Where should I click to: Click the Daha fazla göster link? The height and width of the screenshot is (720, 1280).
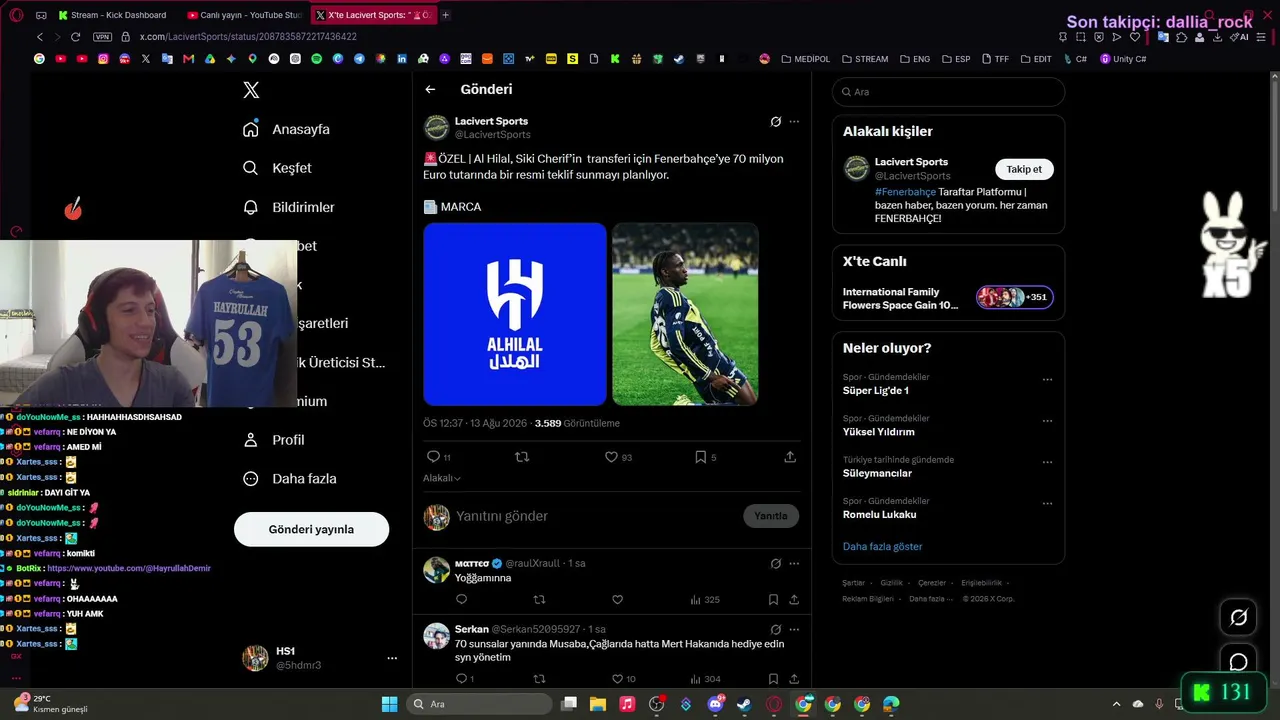click(x=882, y=547)
